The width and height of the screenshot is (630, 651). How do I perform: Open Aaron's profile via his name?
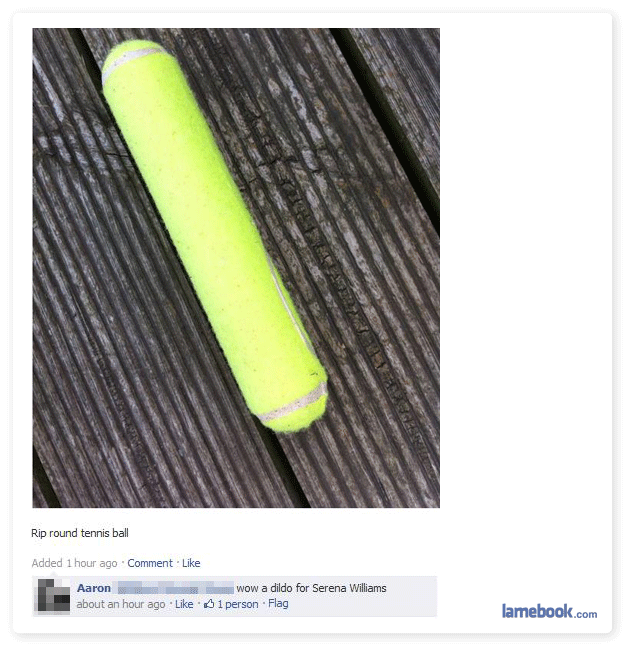[x=94, y=588]
